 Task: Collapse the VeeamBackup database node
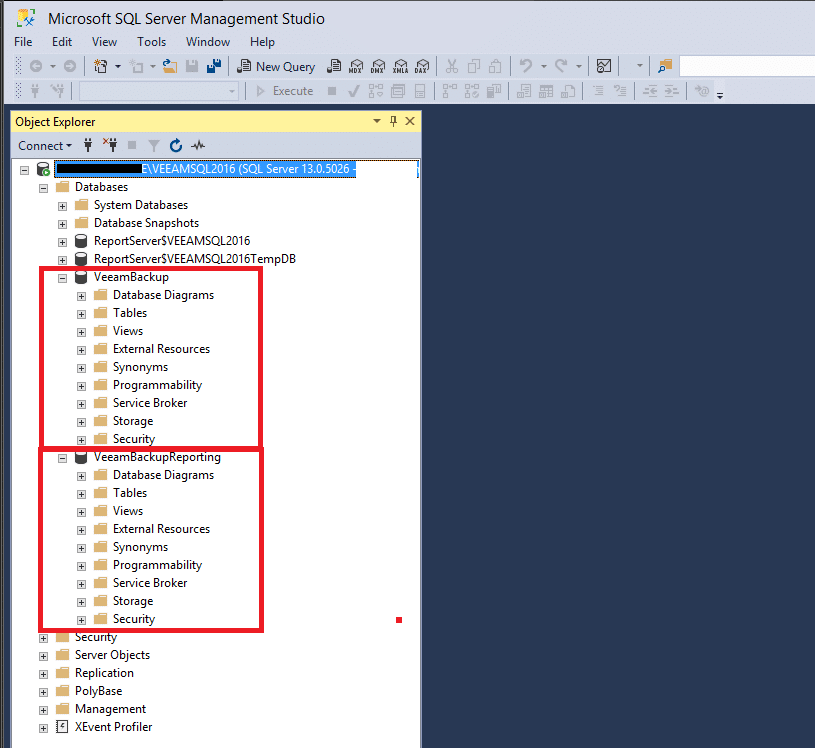pyautogui.click(x=62, y=278)
